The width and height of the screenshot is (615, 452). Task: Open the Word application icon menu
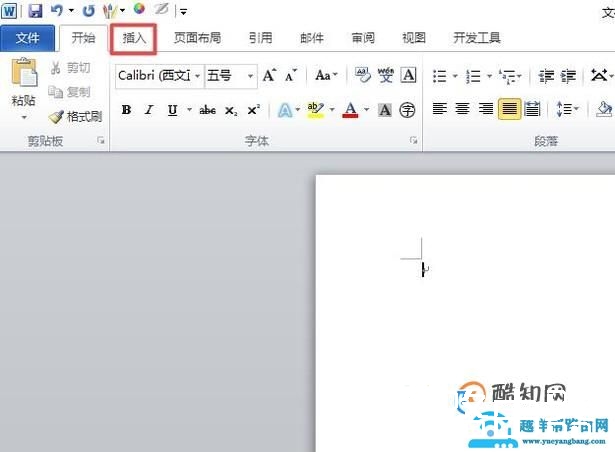point(9,11)
